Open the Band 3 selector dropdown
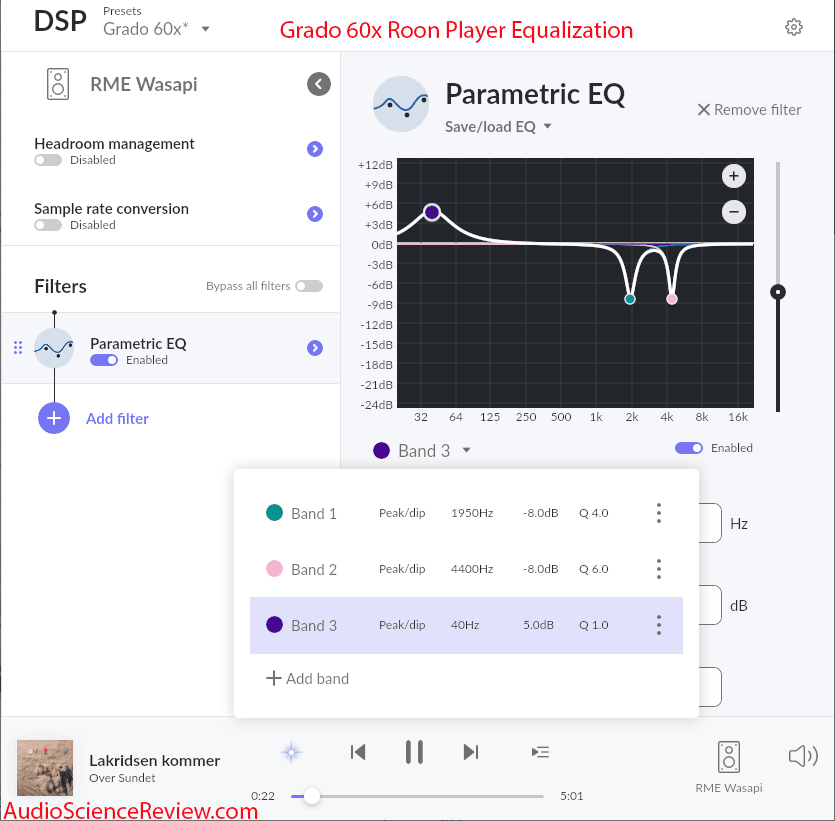The image size is (835, 821). (423, 451)
